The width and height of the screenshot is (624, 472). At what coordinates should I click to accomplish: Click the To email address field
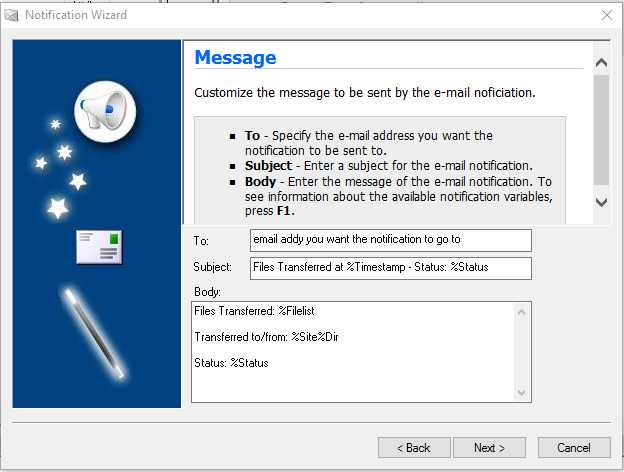tap(390, 240)
